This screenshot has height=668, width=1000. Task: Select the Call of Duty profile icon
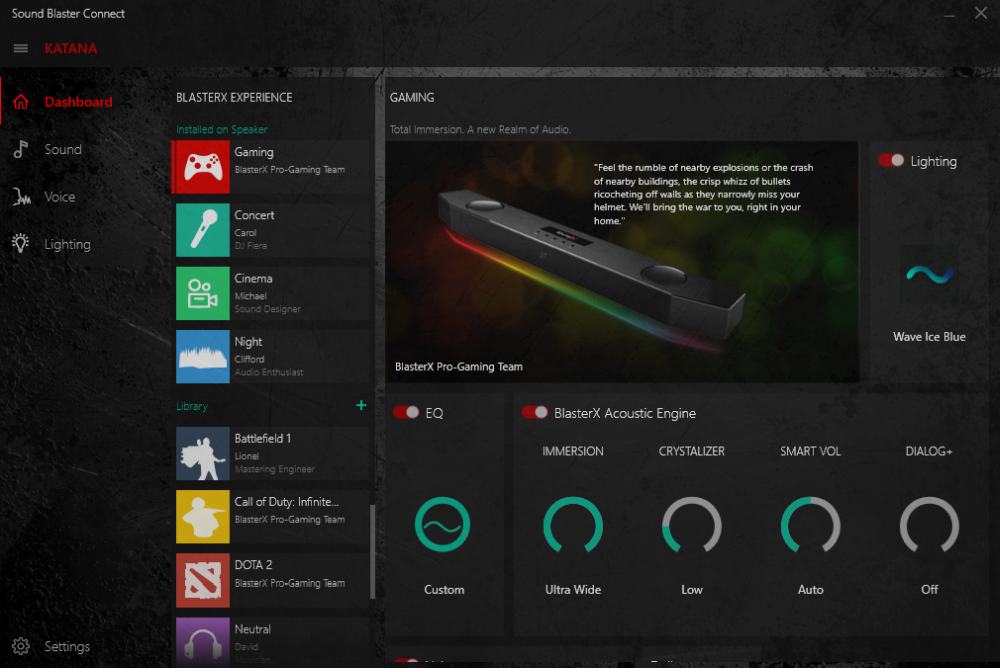[x=203, y=517]
